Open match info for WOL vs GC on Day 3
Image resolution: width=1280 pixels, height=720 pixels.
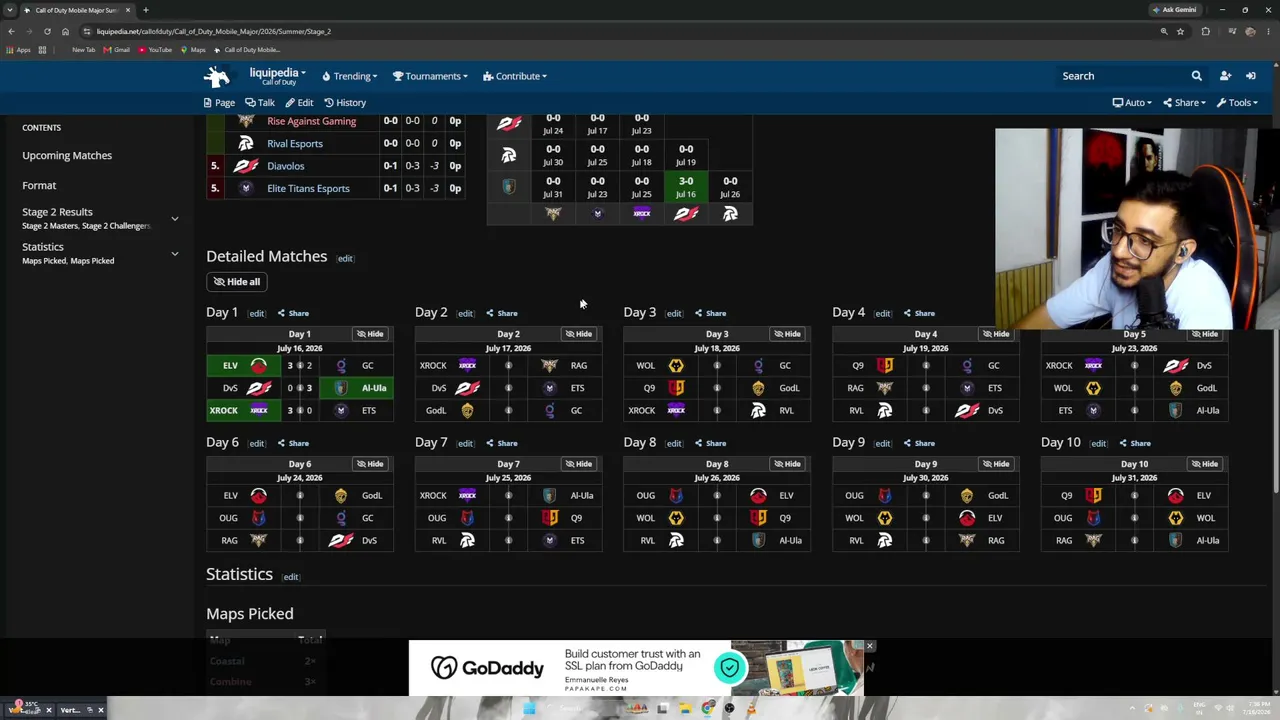717,366
